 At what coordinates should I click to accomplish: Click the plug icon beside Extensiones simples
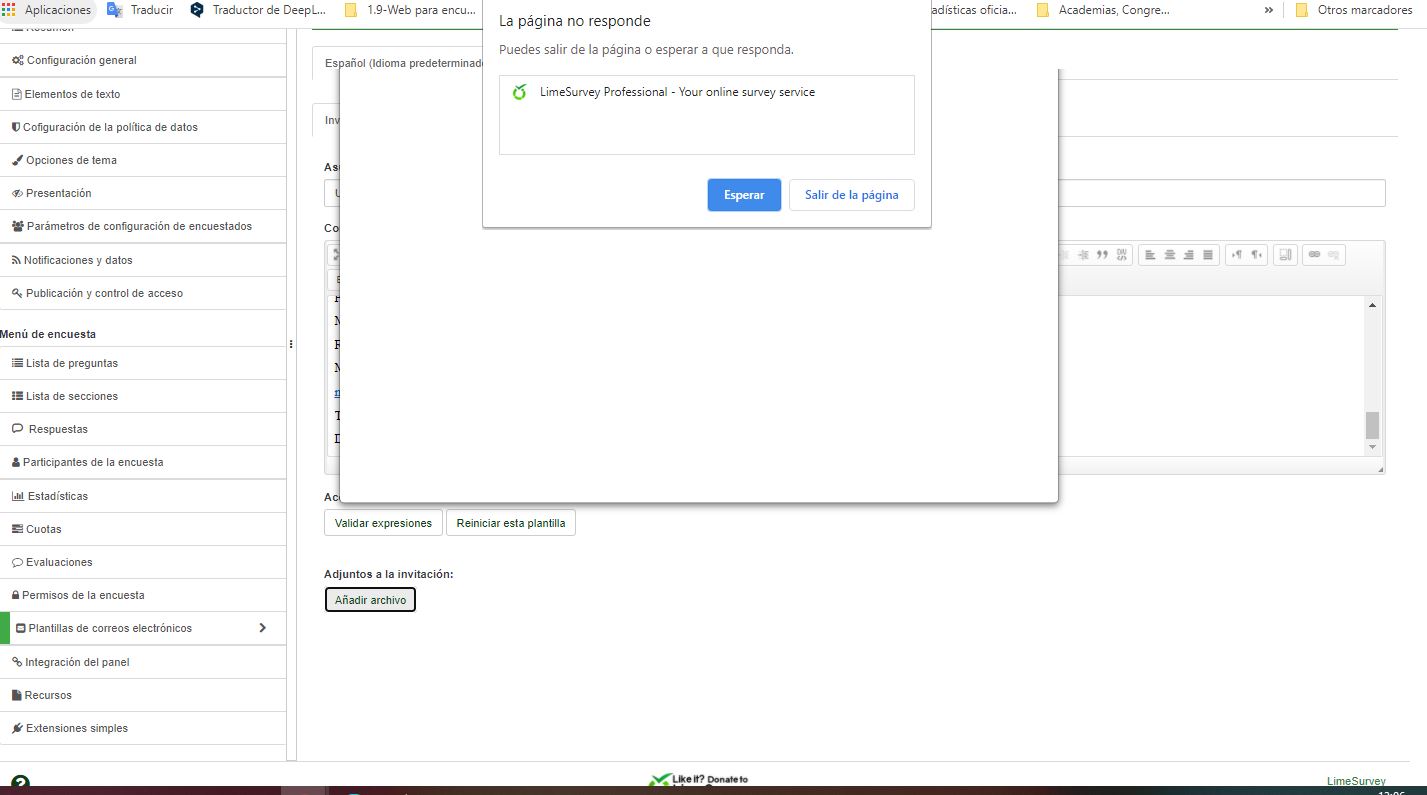point(17,728)
